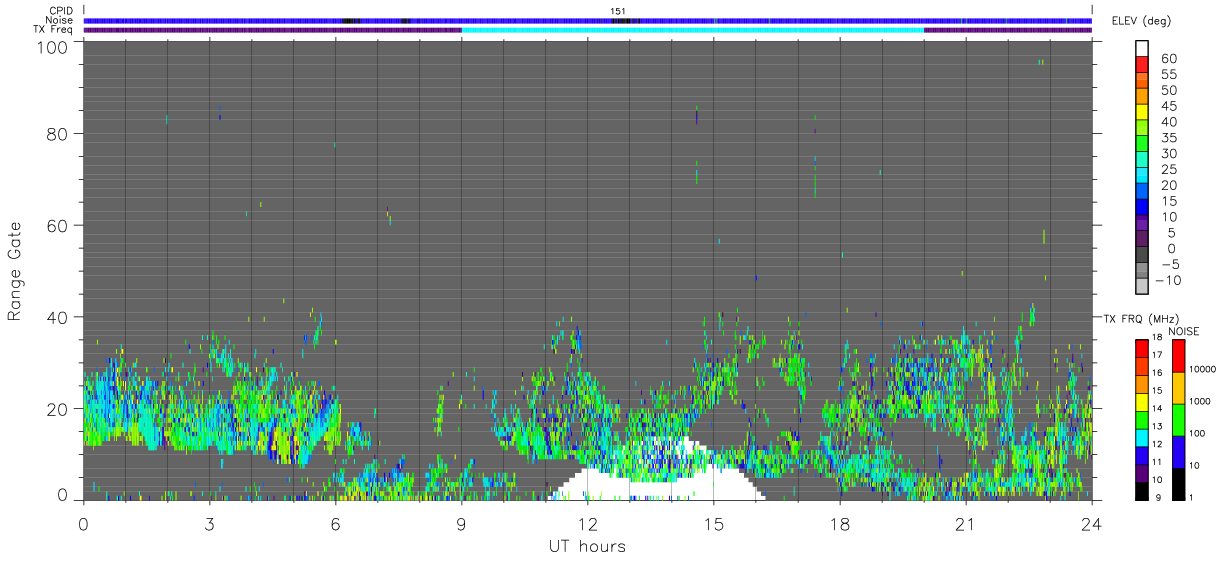Click the 'ELEV (deg)' colorbar title
This screenshot has height=567, width=1228.
(1140, 21)
